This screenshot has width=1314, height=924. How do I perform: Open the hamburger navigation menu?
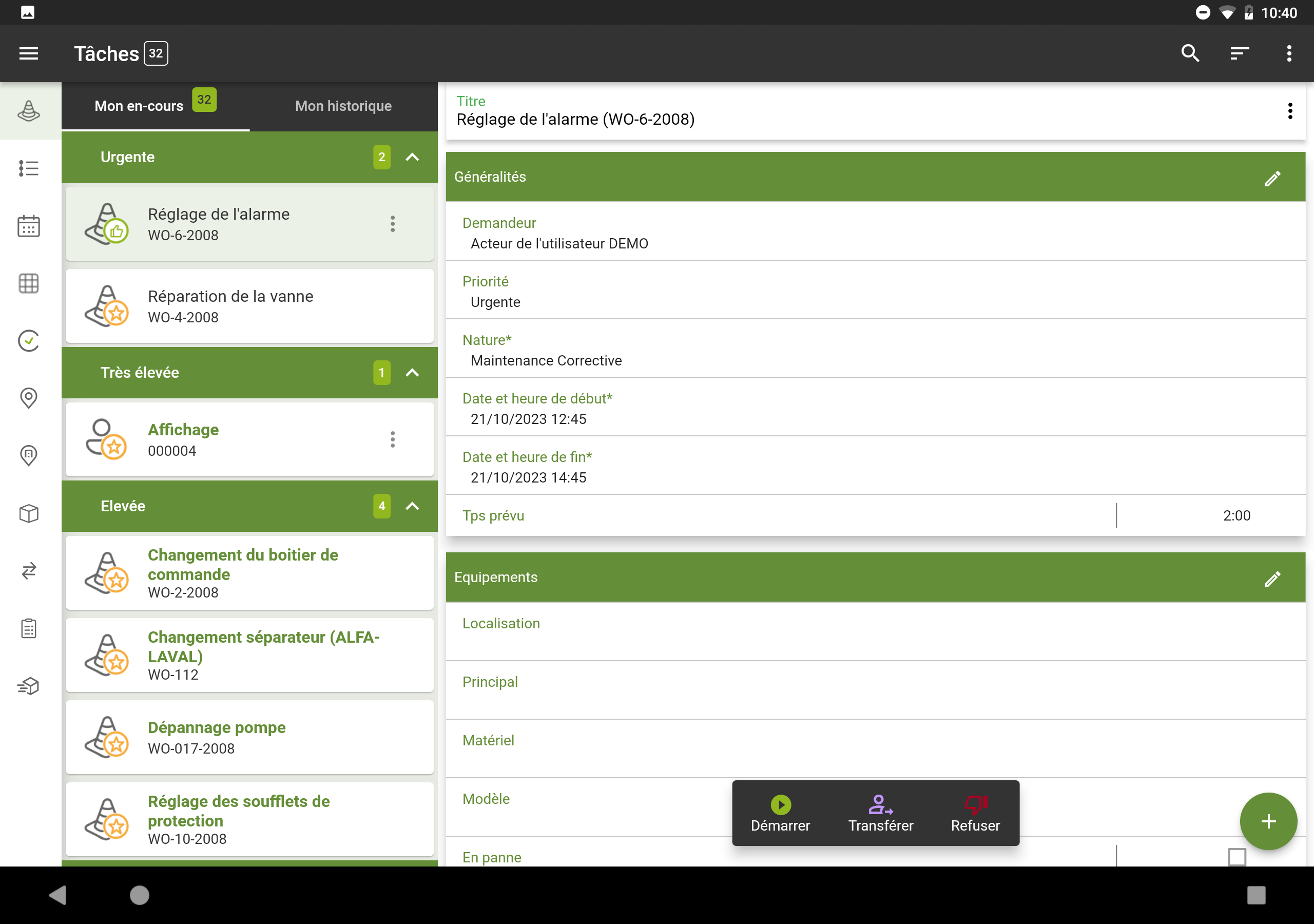pyautogui.click(x=29, y=54)
